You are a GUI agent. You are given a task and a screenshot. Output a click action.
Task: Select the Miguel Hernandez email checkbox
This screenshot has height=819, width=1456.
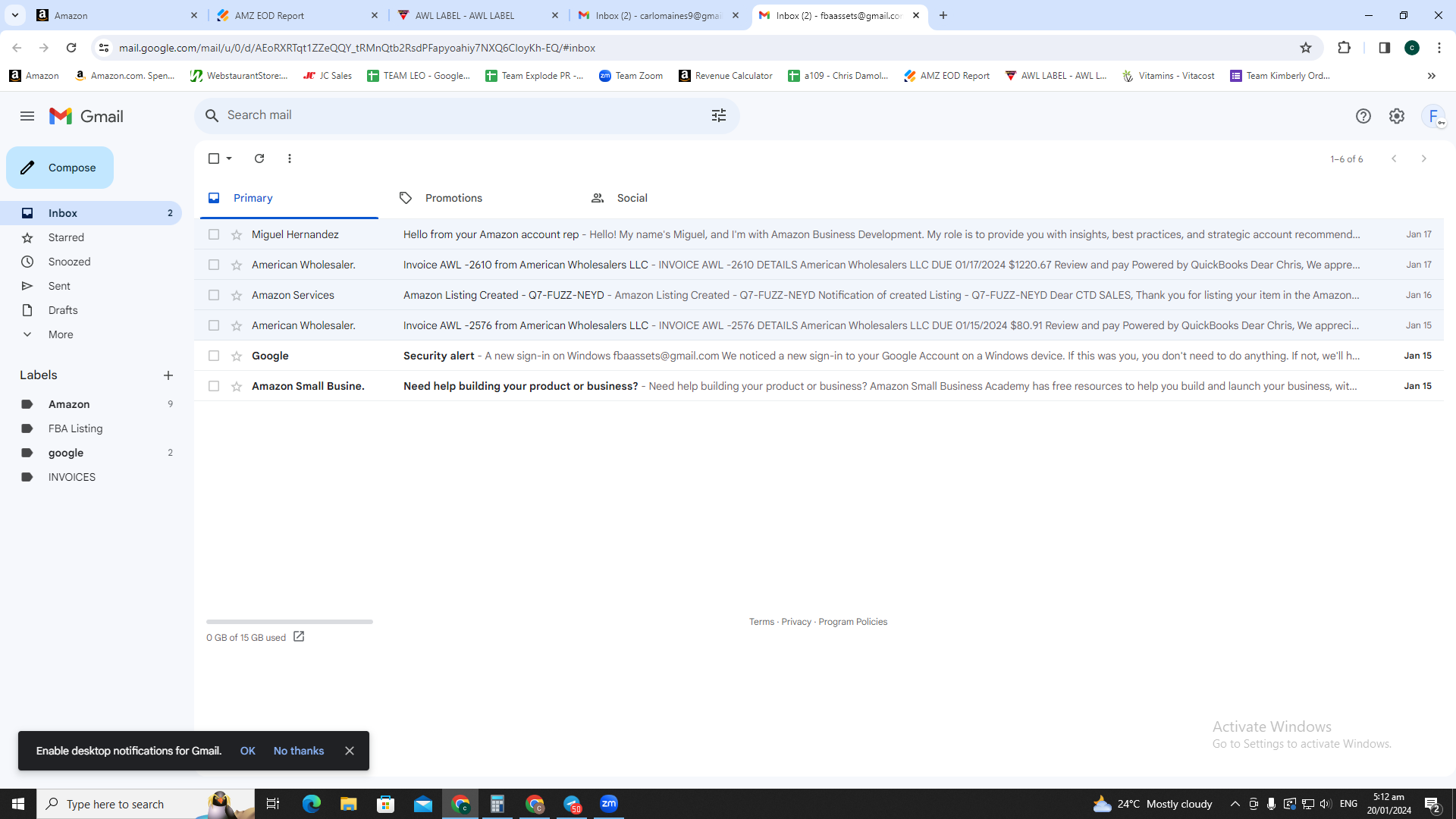click(214, 234)
